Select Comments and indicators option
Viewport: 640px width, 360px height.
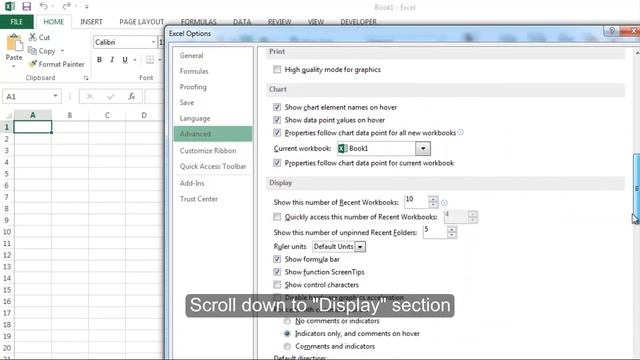(287, 347)
